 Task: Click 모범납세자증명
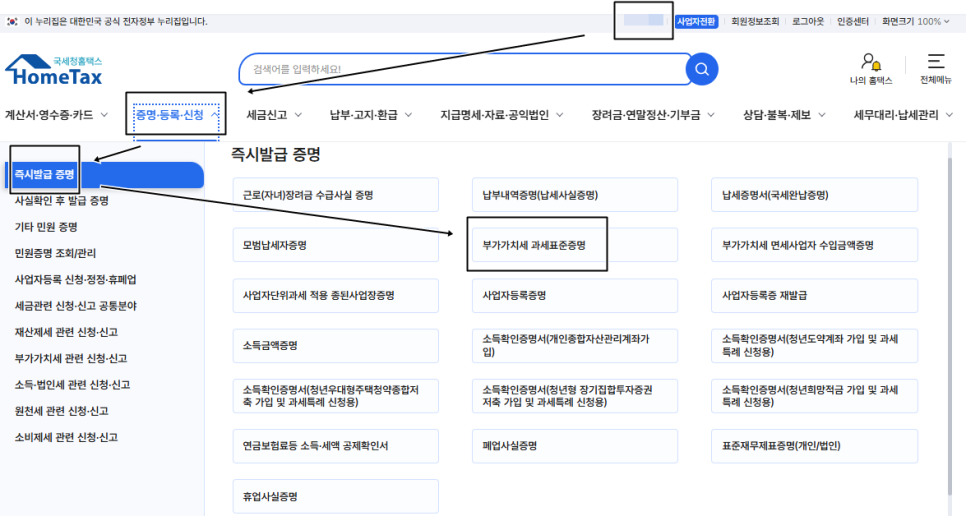pos(336,245)
